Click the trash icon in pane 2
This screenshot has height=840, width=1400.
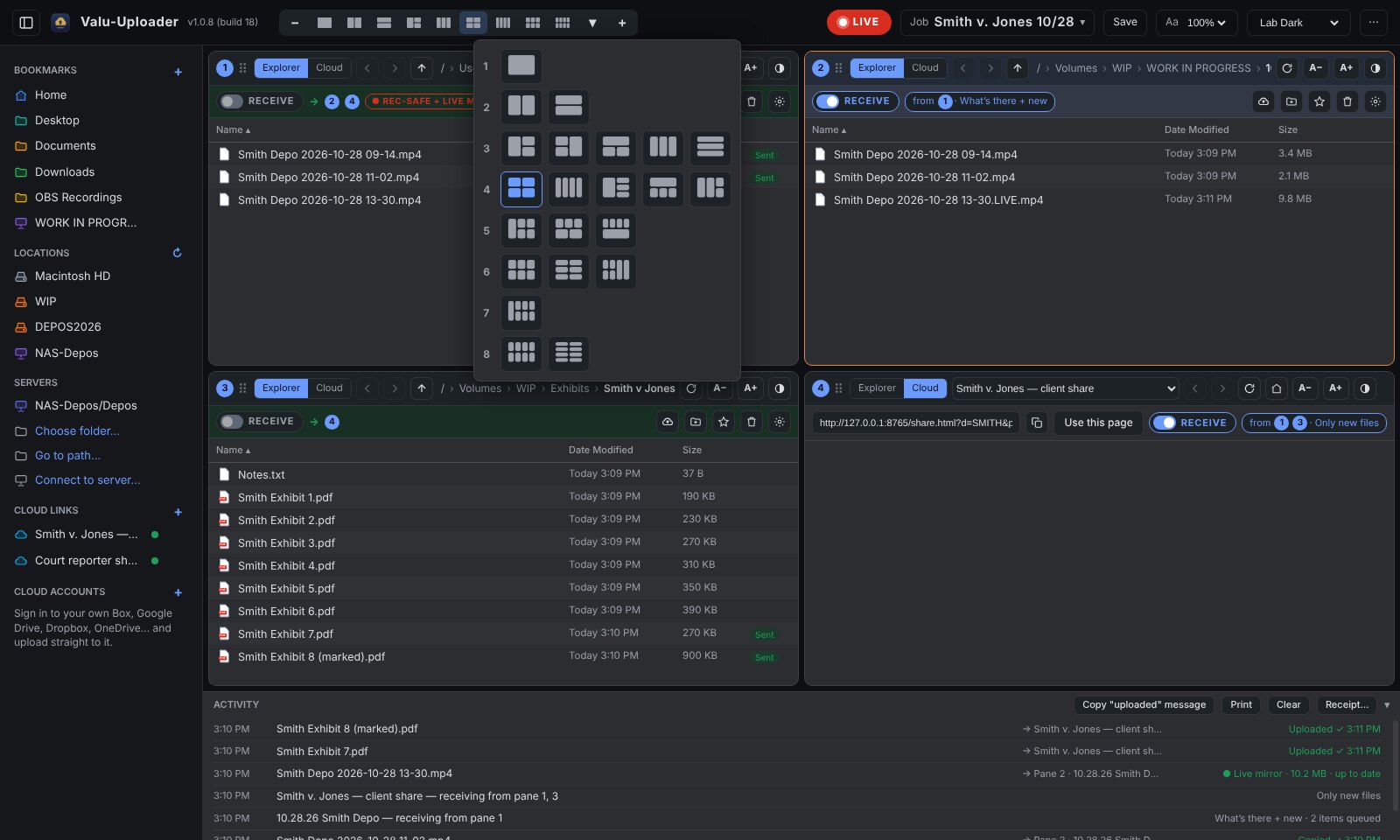1347,101
